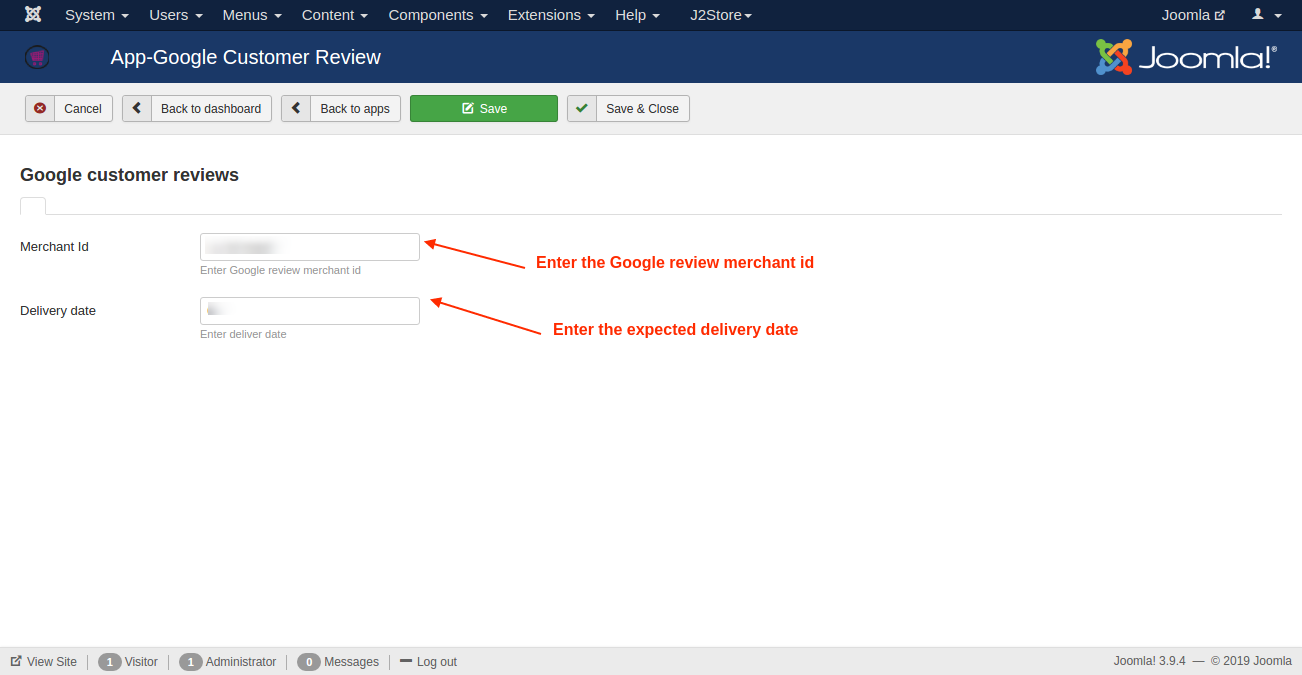Open the Components menu

pyautogui.click(x=438, y=15)
